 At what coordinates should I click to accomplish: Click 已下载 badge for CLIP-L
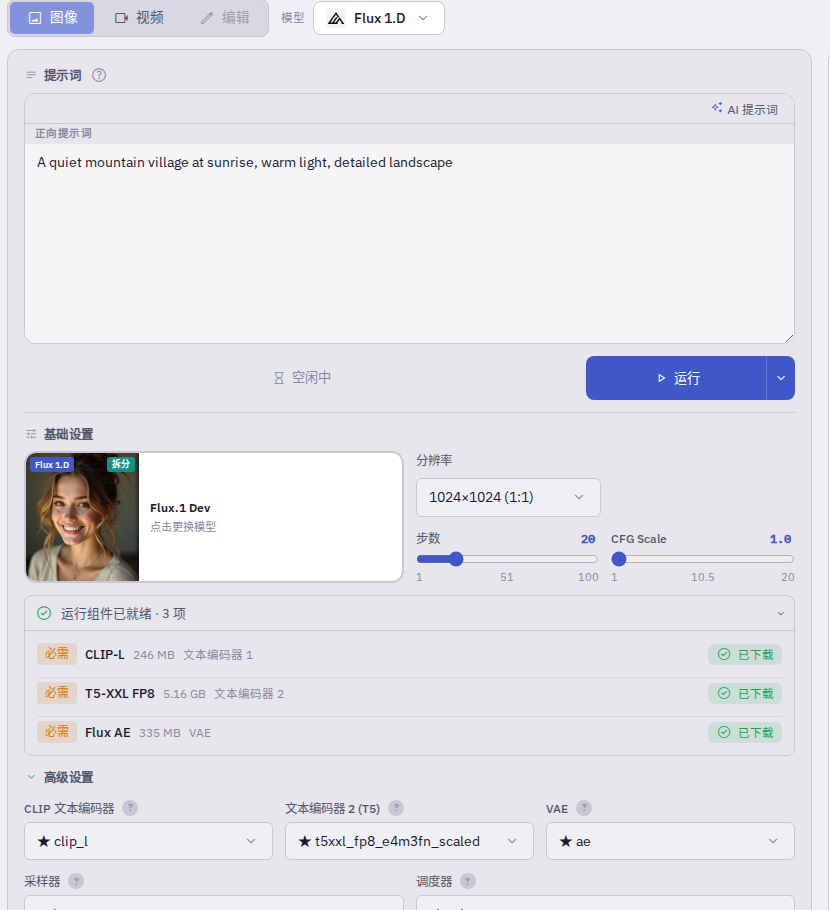click(745, 655)
